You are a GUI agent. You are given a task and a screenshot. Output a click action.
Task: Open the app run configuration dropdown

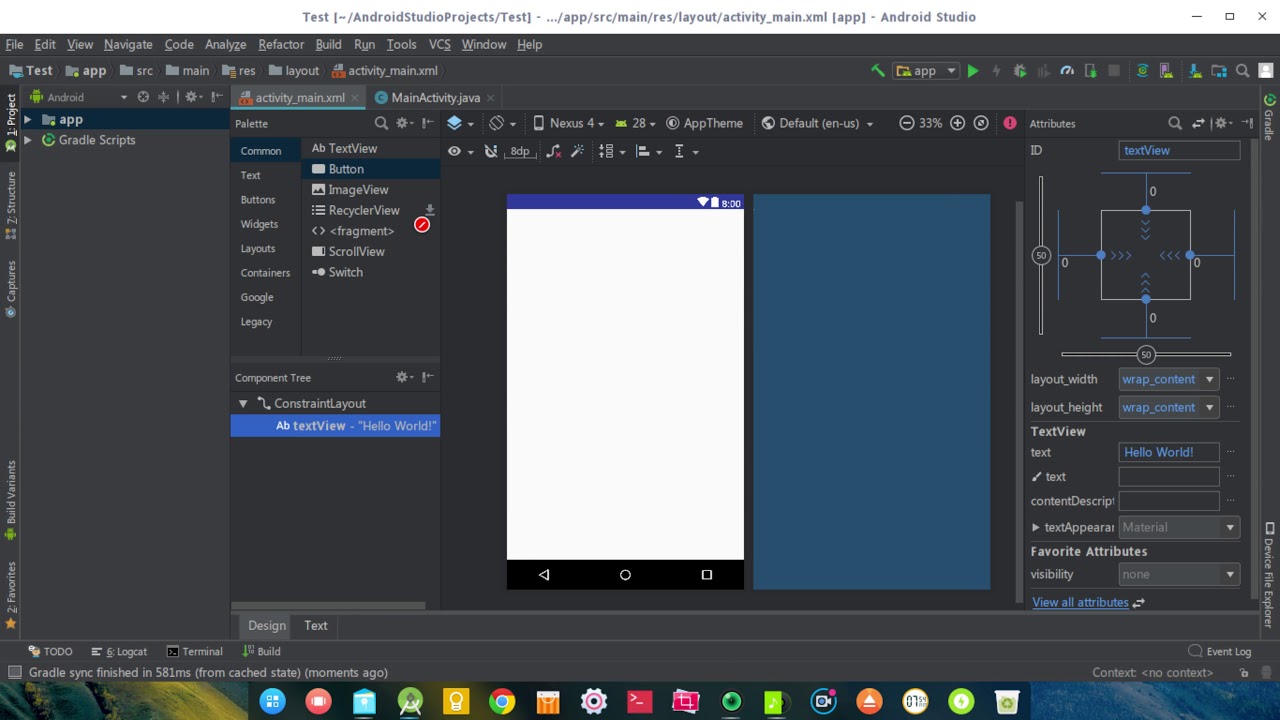(925, 71)
